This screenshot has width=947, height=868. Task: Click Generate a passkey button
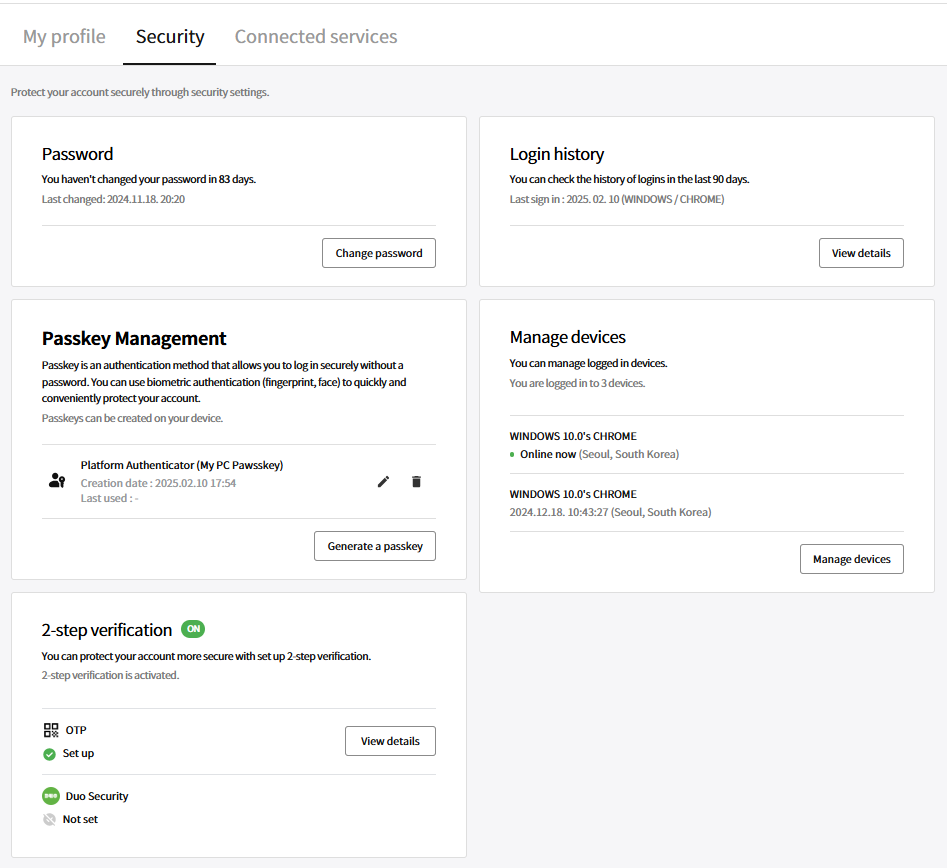pos(374,546)
